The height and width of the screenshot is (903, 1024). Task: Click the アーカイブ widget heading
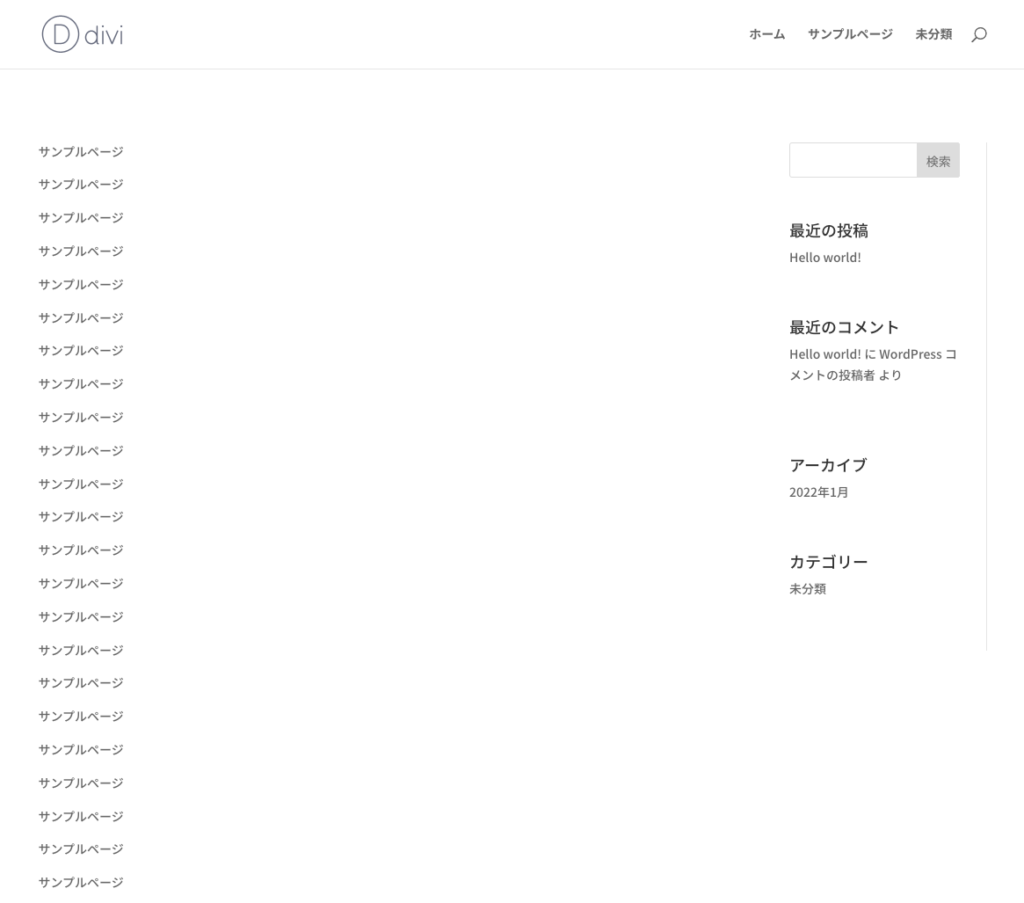(827, 464)
